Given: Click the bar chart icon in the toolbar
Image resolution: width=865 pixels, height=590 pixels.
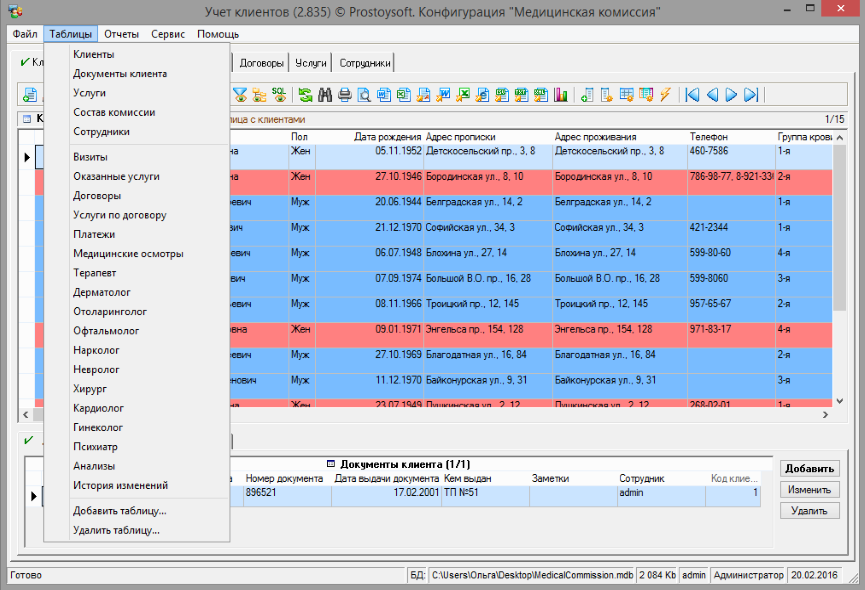Looking at the screenshot, I should [561, 95].
